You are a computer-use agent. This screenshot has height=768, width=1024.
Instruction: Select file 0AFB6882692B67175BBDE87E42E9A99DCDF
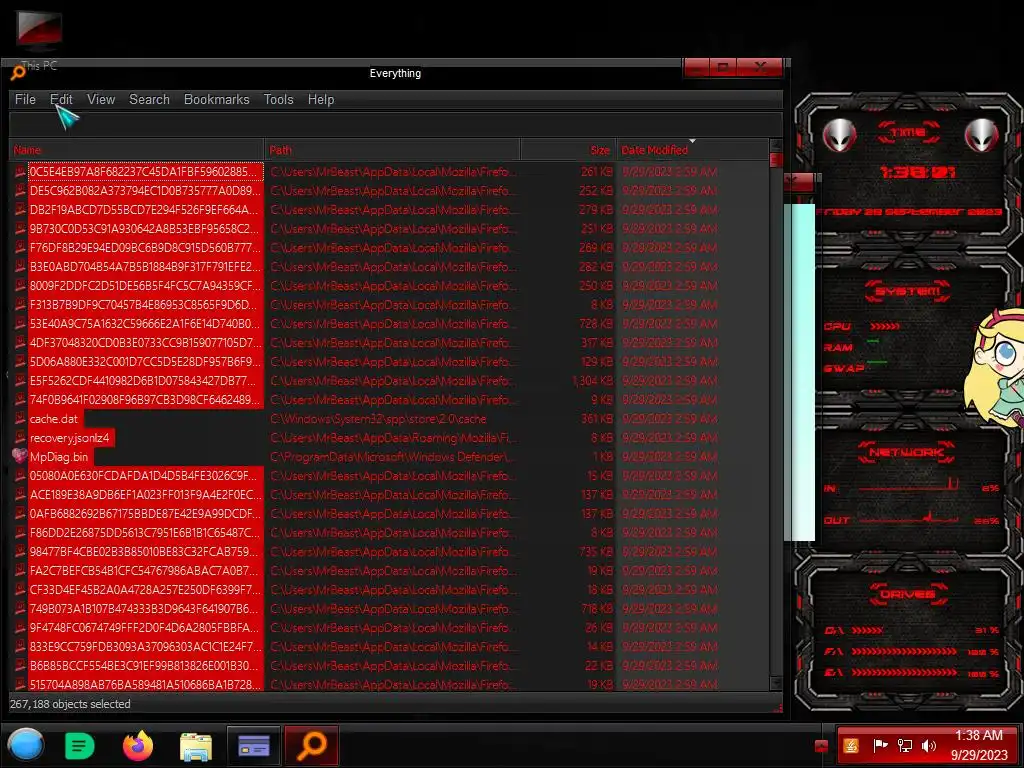pyautogui.click(x=145, y=513)
